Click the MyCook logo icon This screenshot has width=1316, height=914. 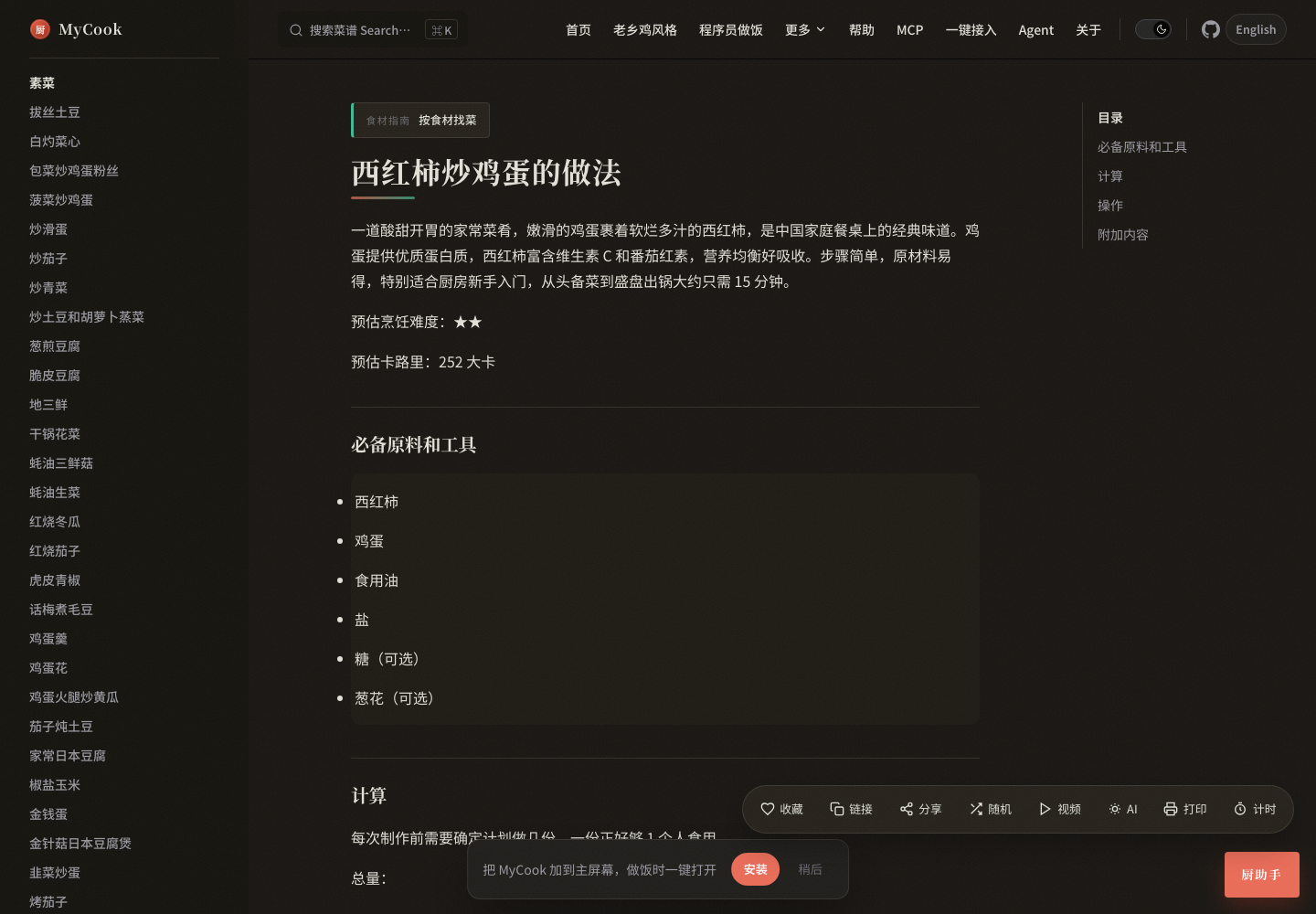pos(40,29)
